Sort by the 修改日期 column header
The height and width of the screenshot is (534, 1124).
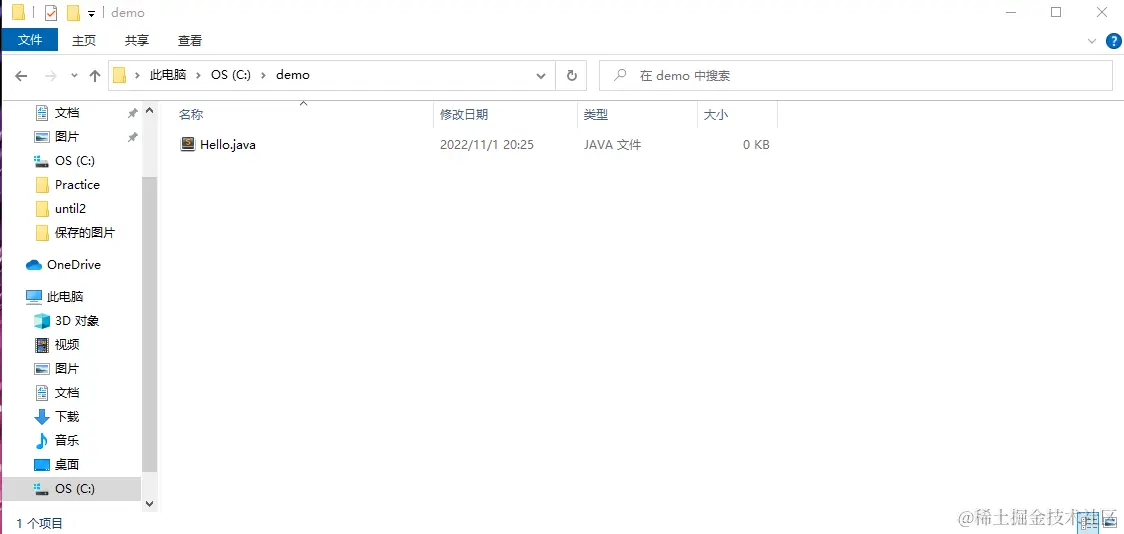point(464,115)
